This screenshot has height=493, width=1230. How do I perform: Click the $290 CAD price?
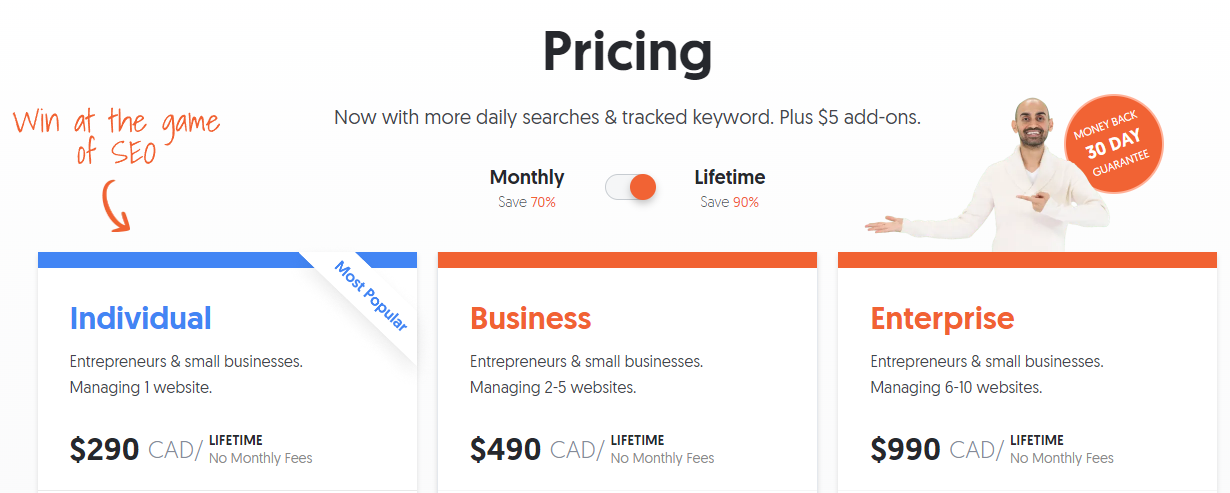[136, 449]
